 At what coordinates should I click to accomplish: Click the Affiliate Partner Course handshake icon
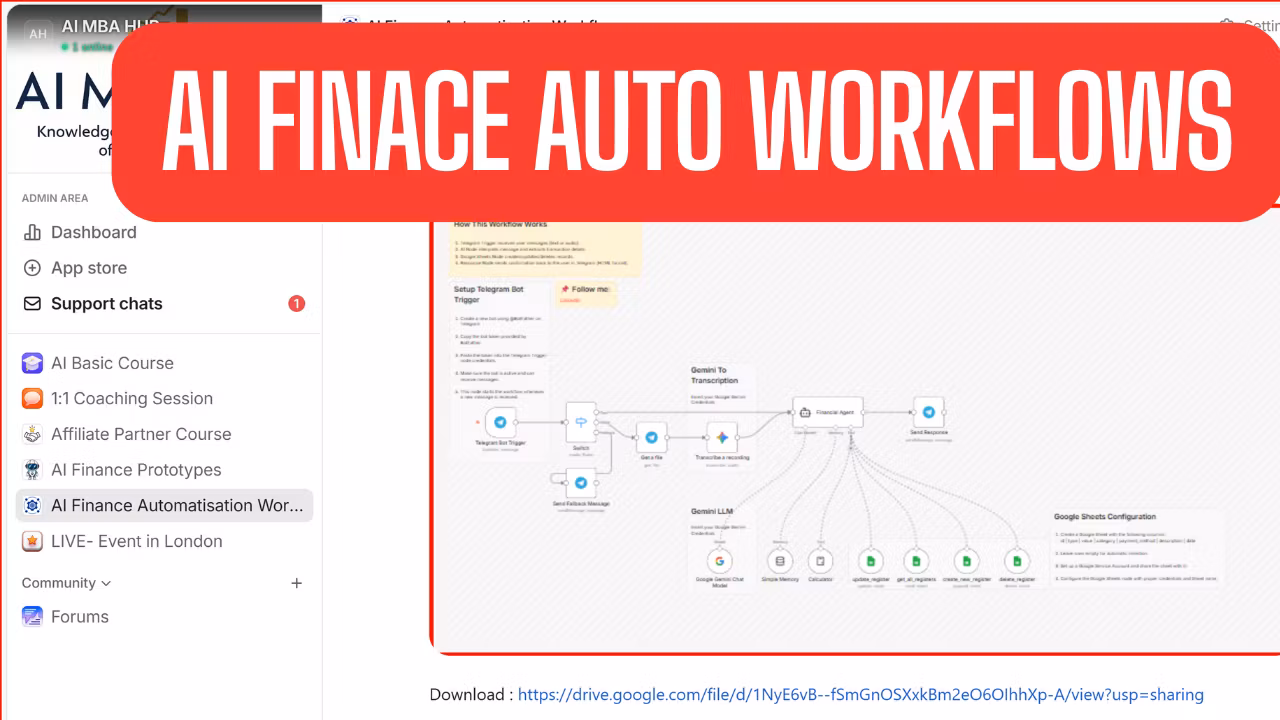(33, 434)
